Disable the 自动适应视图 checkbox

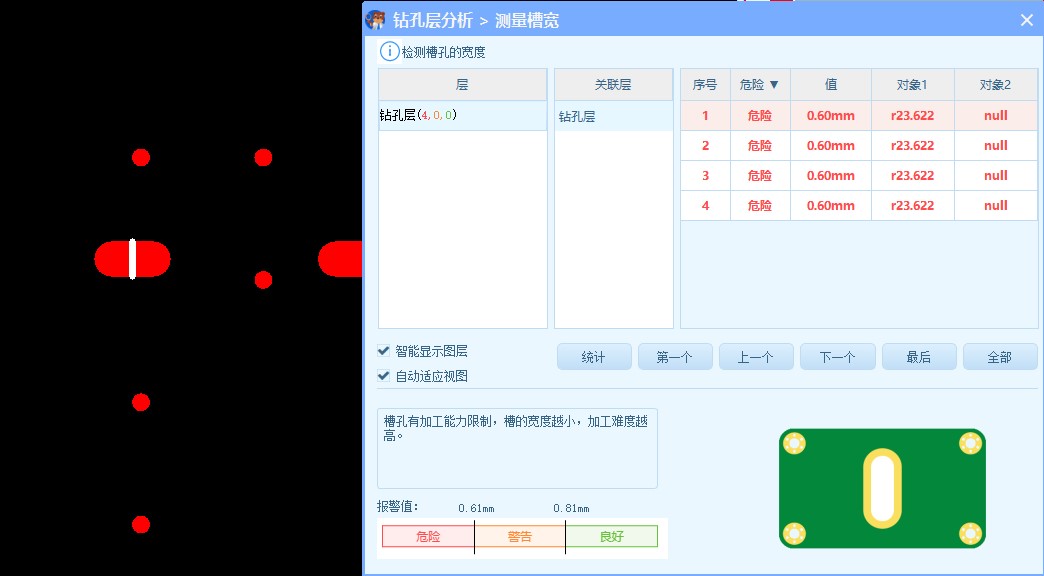tap(383, 375)
